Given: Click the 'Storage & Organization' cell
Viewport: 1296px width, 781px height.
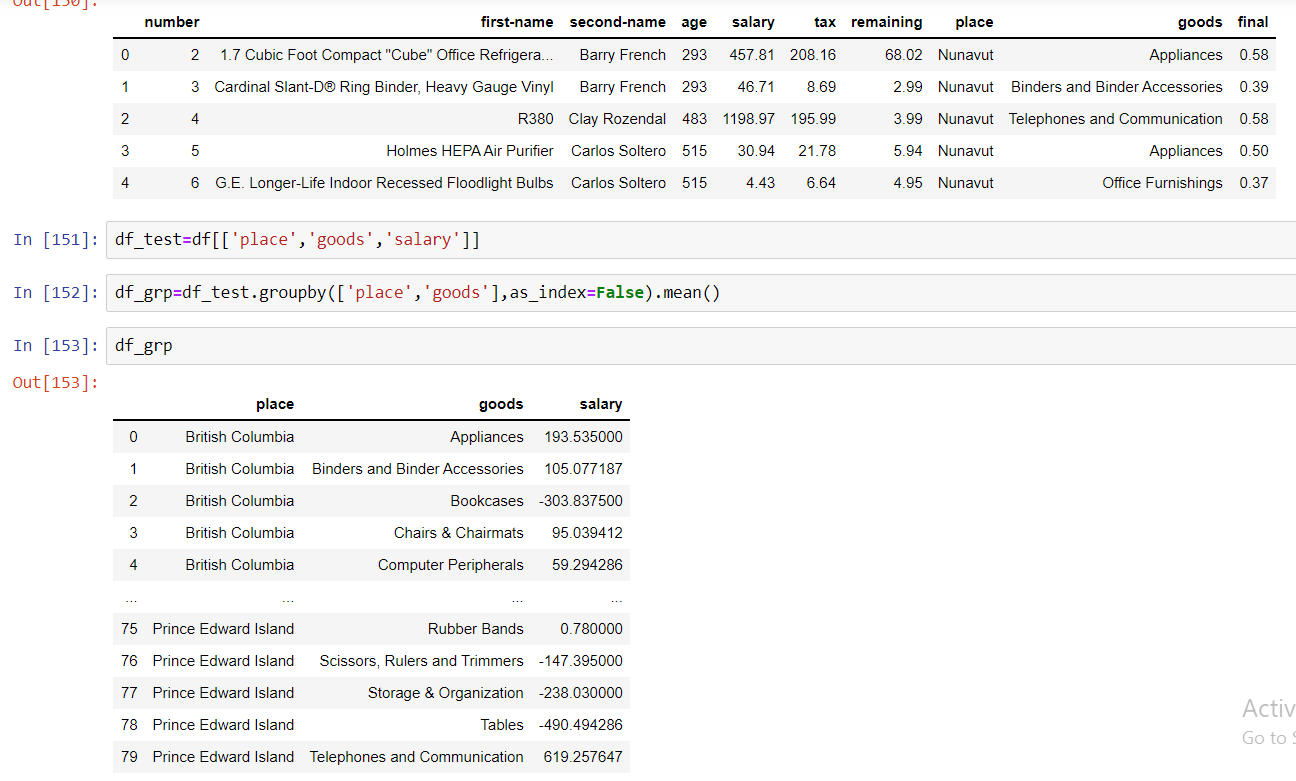Looking at the screenshot, I should point(446,693).
